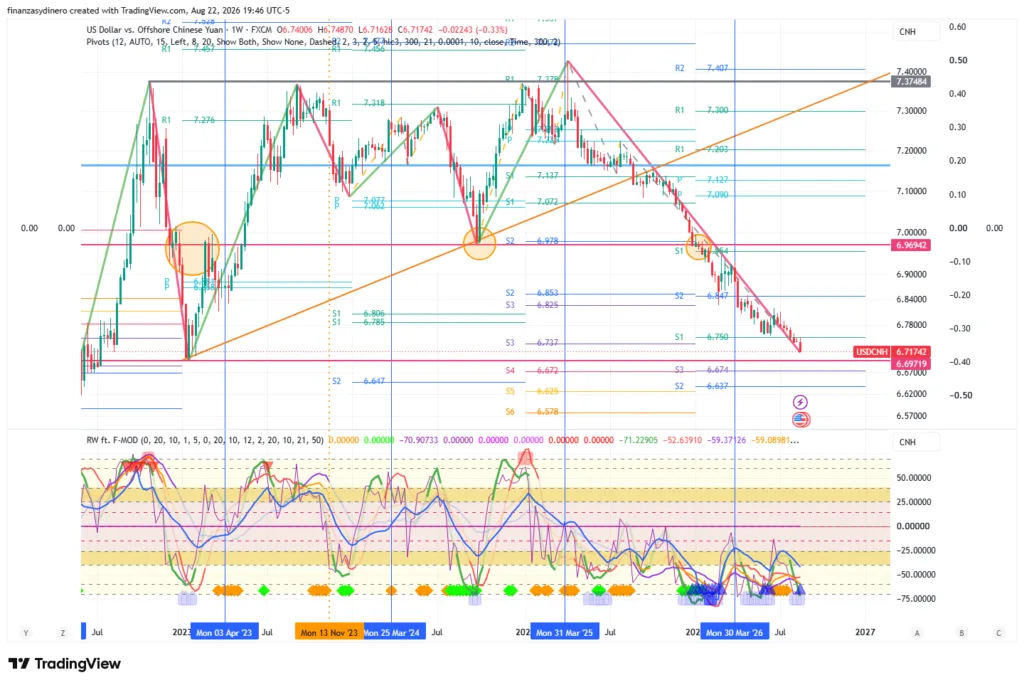Screen dimensions: 1024x685
Task: Click the 0.60 secondary scale value
Action: pos(958,27)
